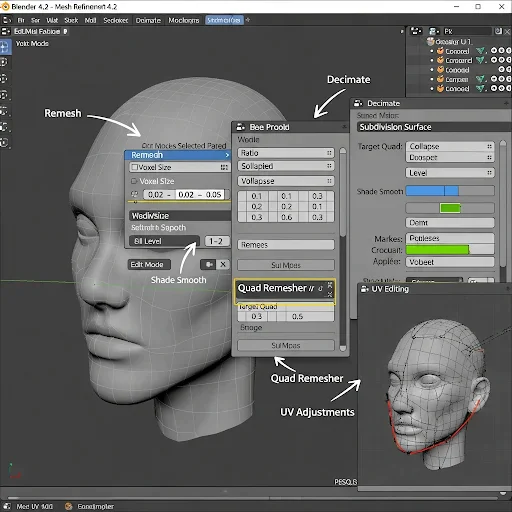Click the green modifier triangle on the Conoed row
512x512 pixels.
(x=480, y=89)
